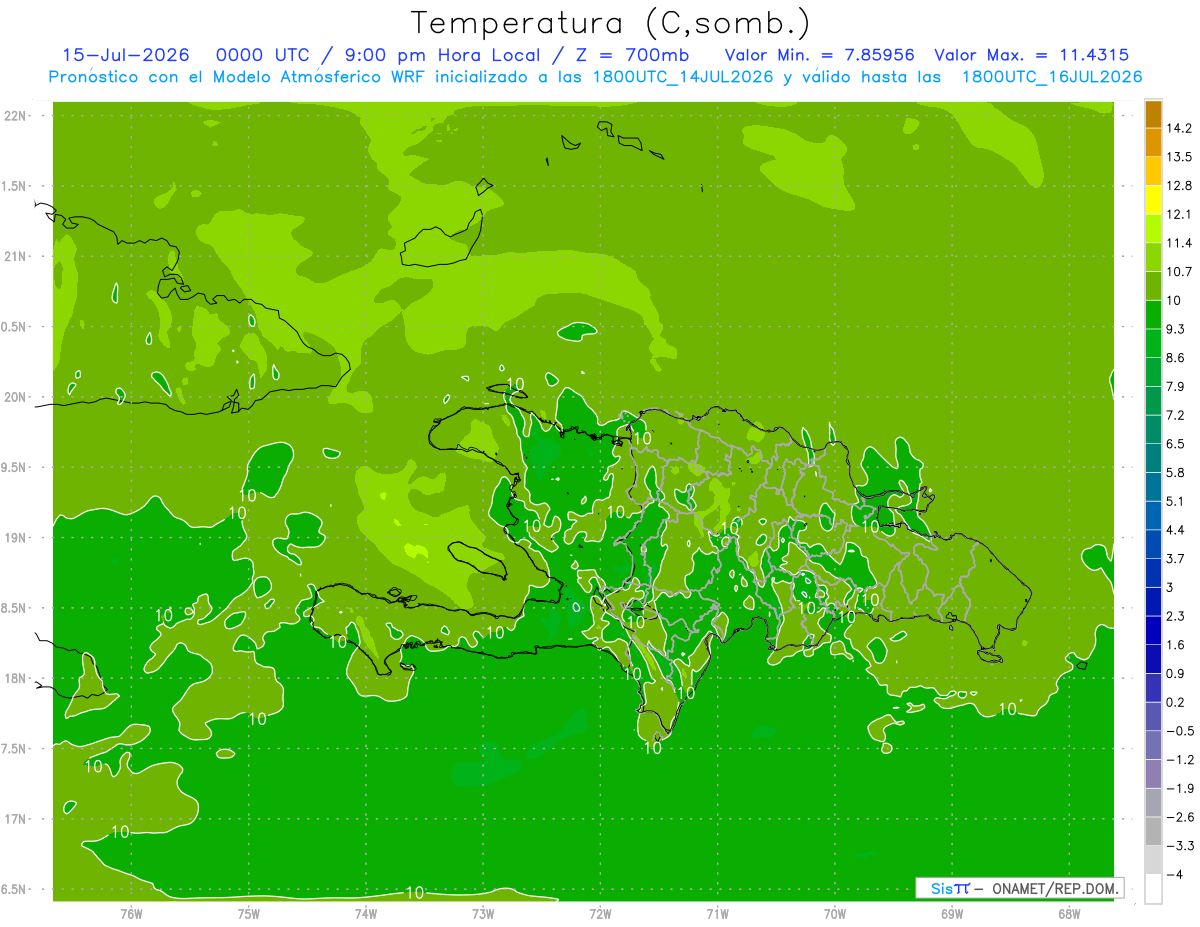Click the orange color band above 14.2
Image resolution: width=1200 pixels, height=927 pixels.
[x=1153, y=114]
